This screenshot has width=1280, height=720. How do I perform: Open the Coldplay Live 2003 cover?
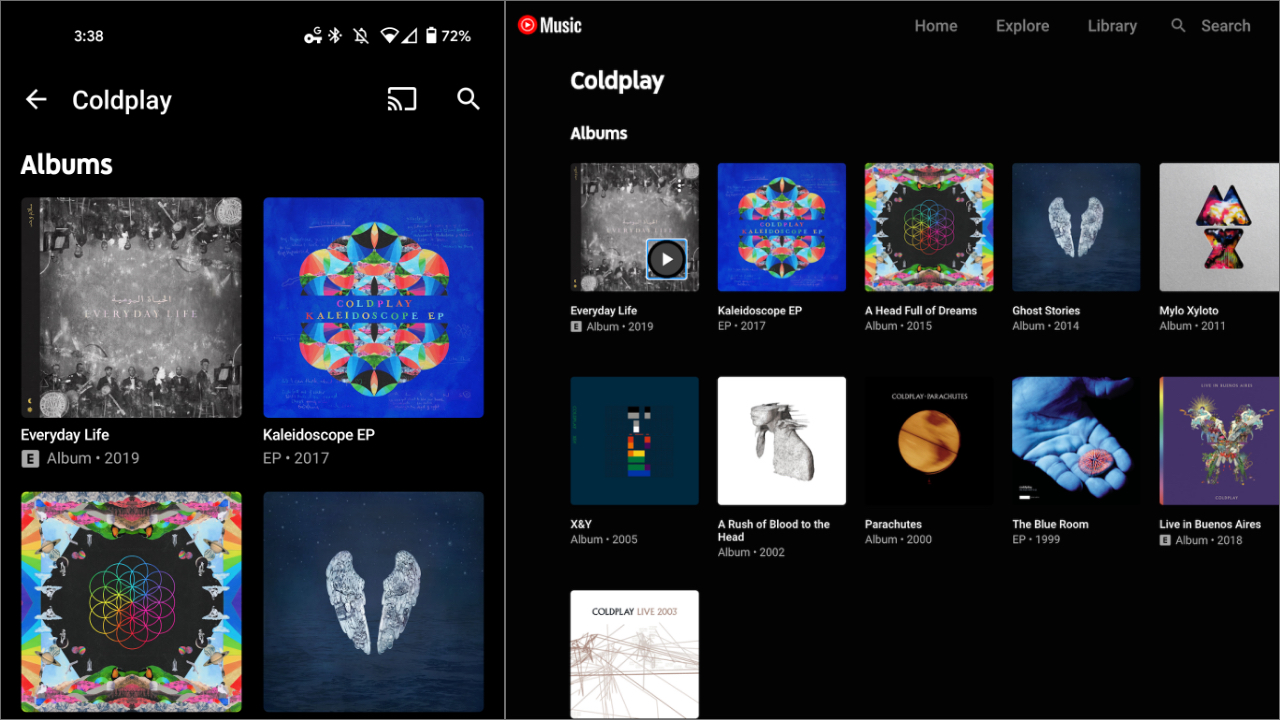click(x=634, y=654)
